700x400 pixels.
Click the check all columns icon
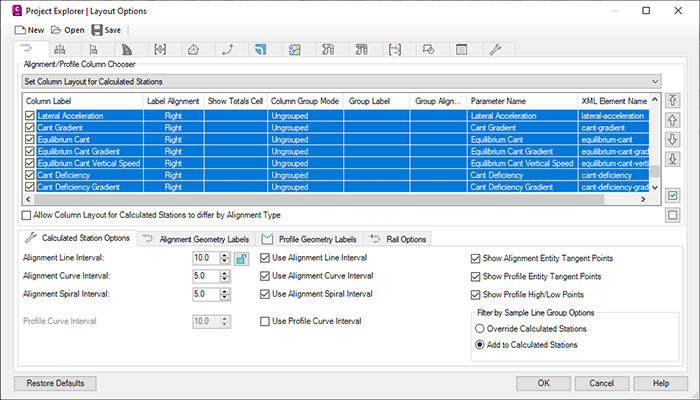point(672,195)
